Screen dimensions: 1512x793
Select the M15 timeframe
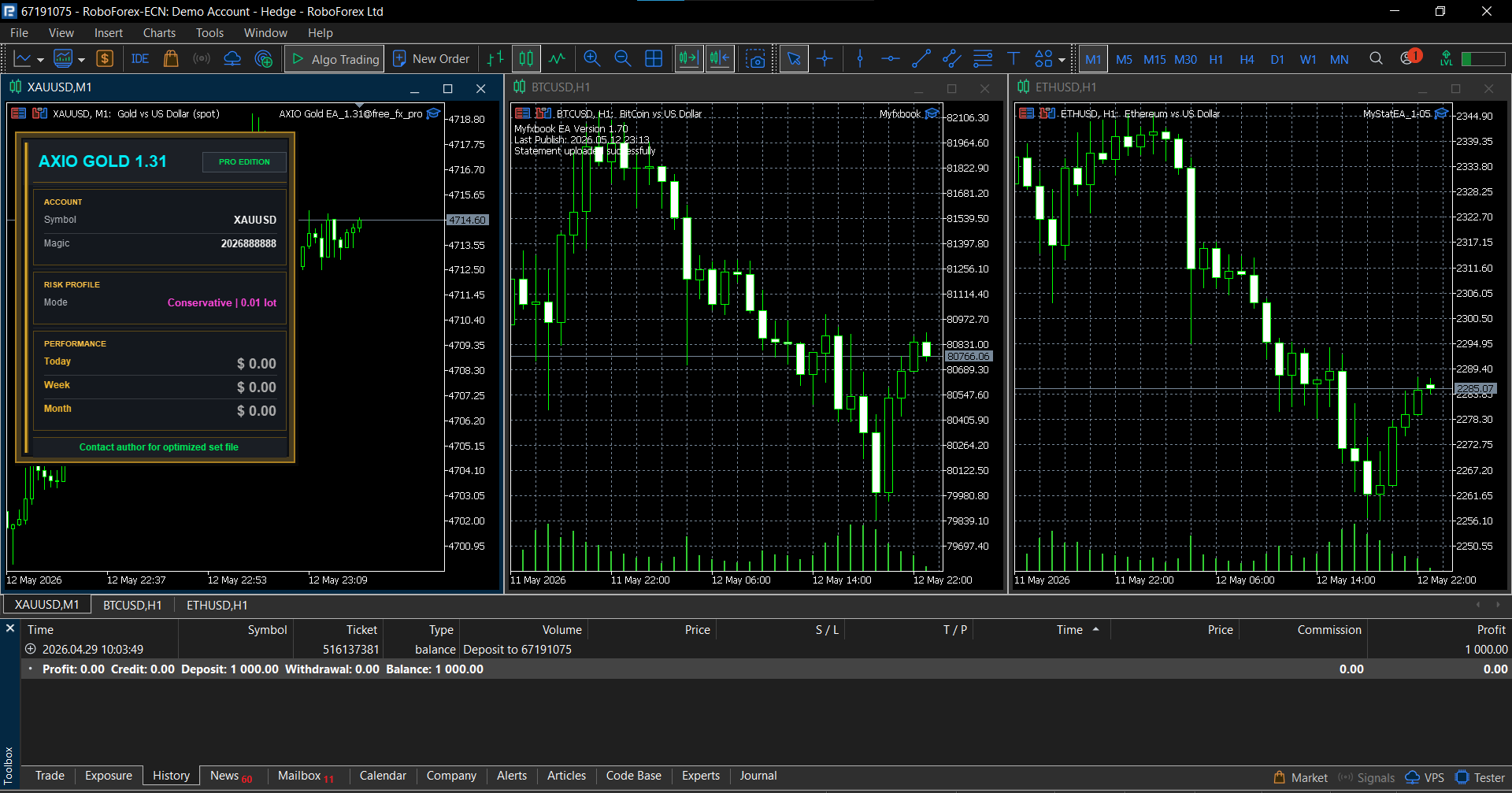[1154, 60]
